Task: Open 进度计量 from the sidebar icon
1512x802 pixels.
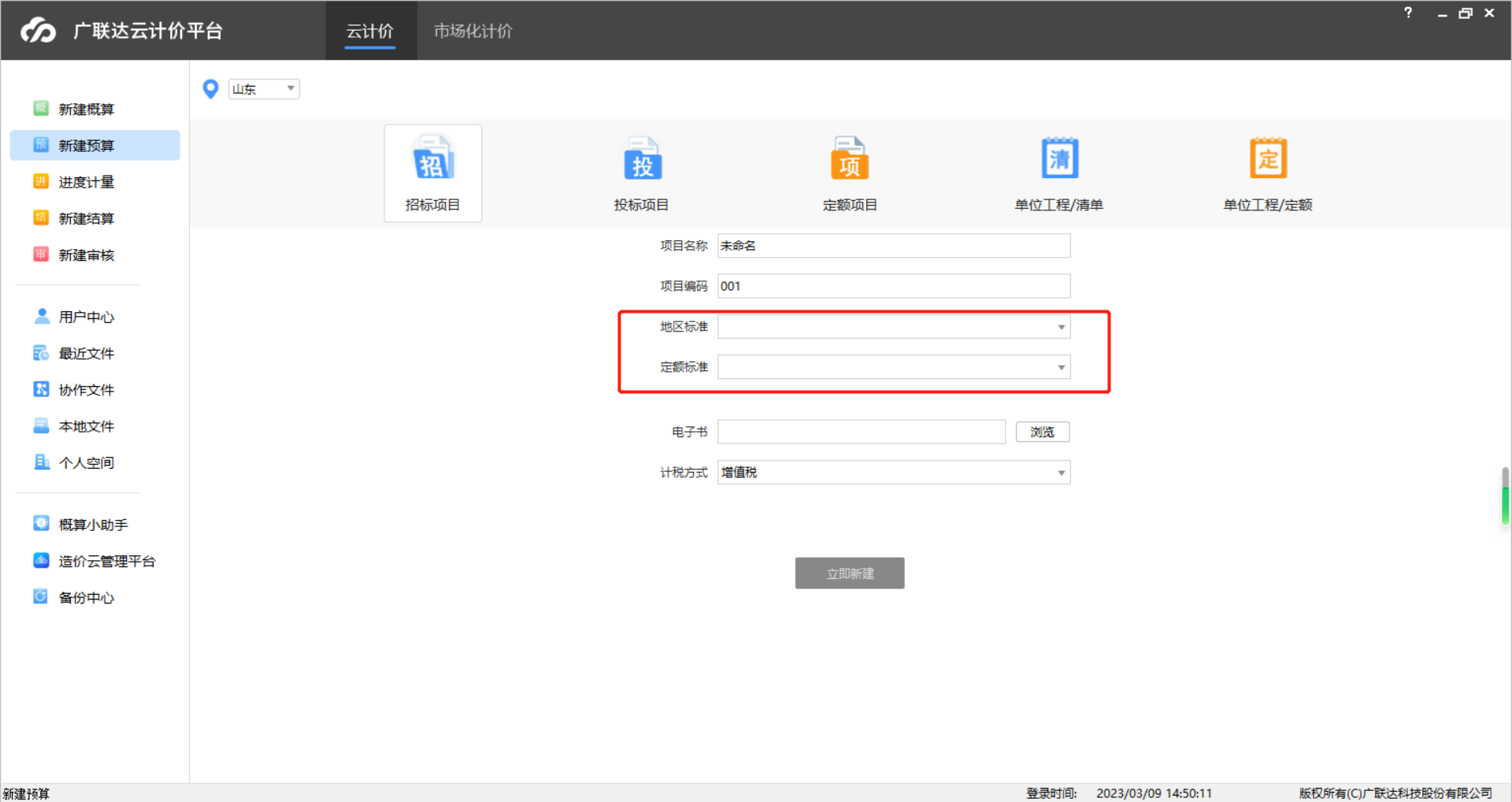Action: click(41, 181)
